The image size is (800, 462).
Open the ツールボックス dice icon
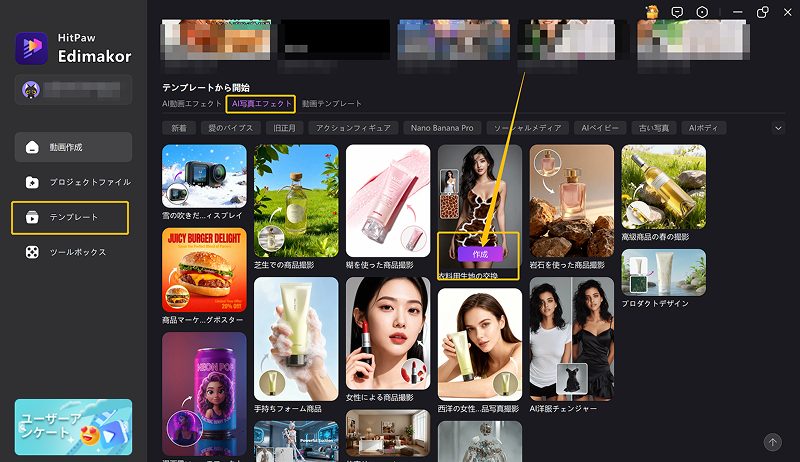point(32,252)
